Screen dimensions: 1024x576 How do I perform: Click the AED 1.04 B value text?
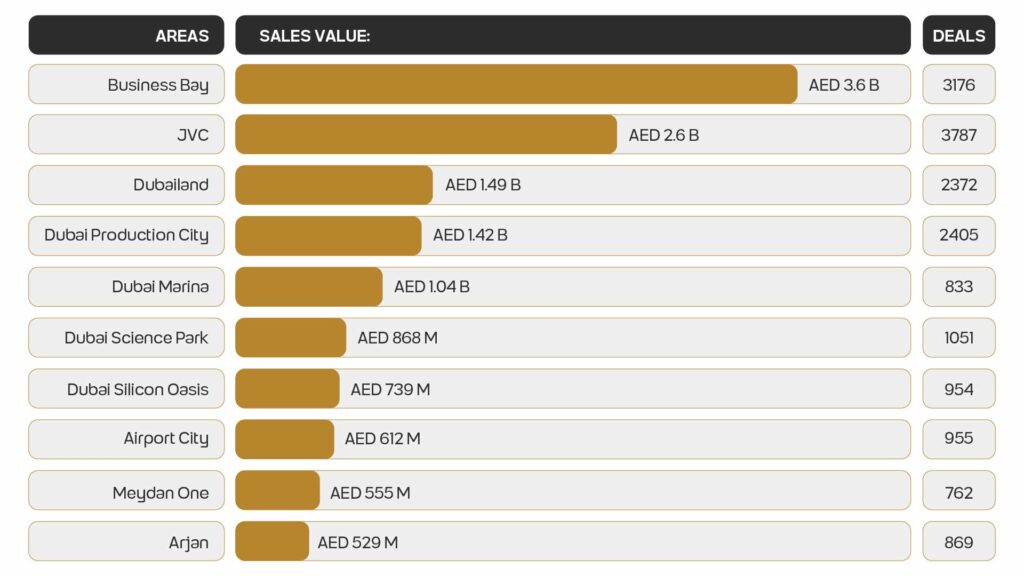click(x=431, y=287)
